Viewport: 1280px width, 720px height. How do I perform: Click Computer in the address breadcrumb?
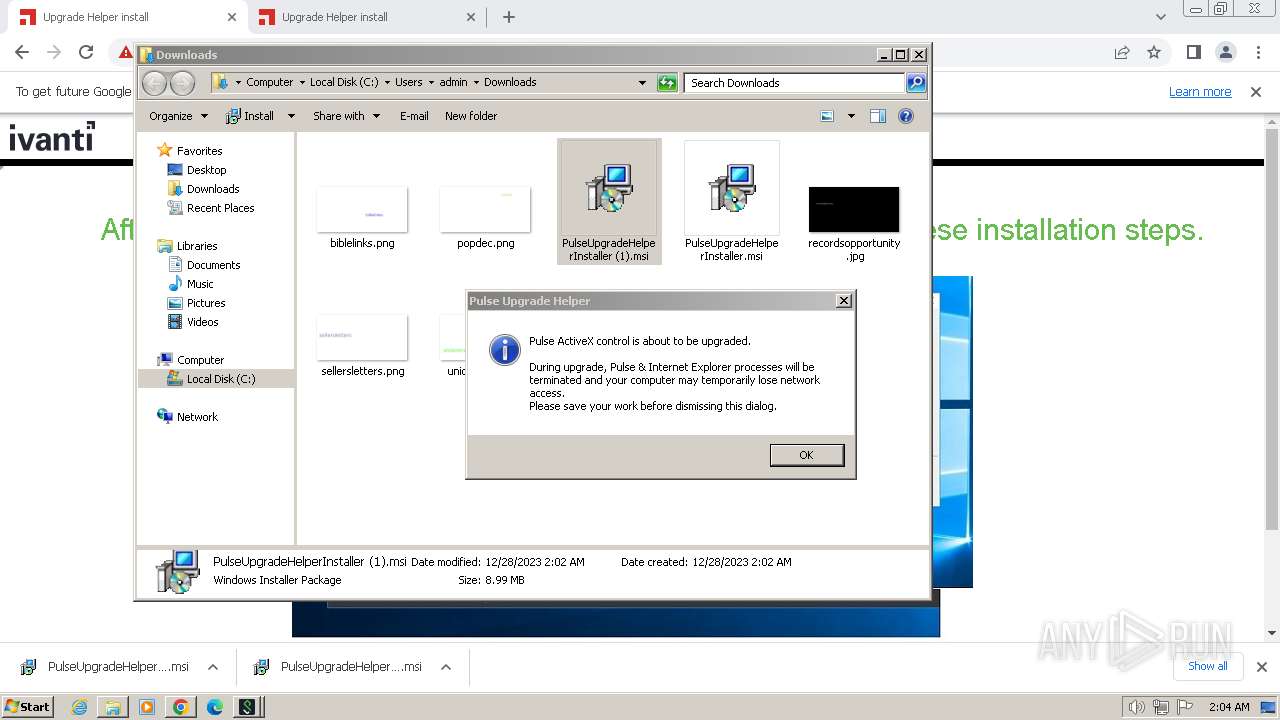pos(270,83)
